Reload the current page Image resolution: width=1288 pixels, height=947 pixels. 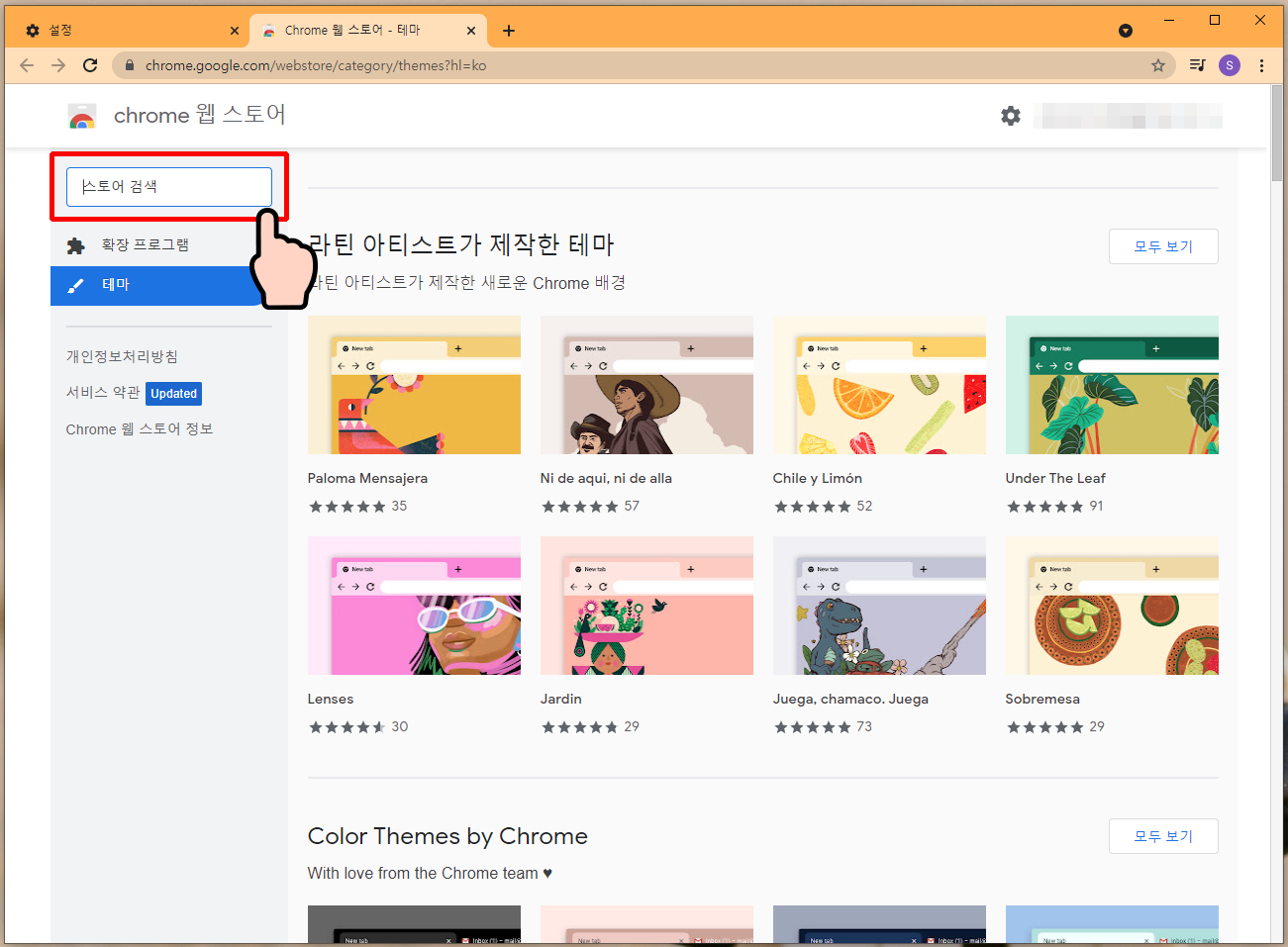pos(90,65)
